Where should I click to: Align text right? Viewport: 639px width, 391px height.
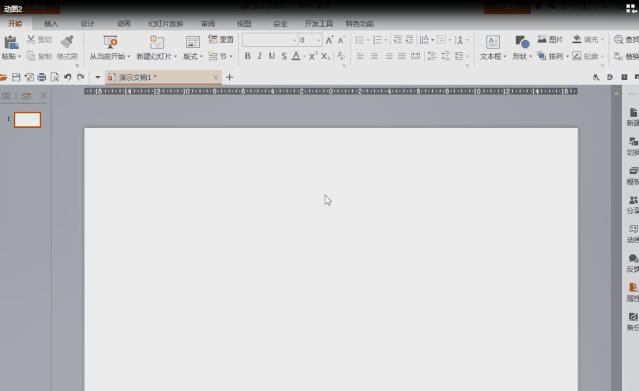[388, 56]
